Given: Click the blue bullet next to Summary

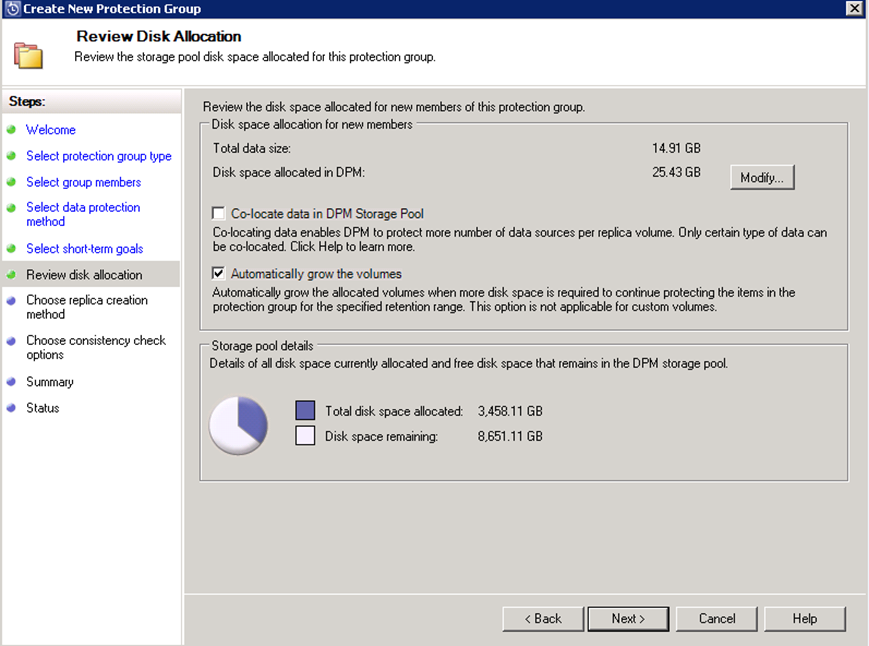Looking at the screenshot, I should (x=11, y=382).
